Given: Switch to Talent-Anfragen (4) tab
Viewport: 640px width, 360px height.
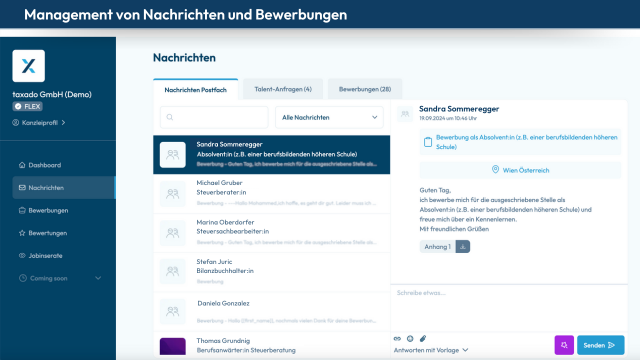Looking at the screenshot, I should 283,89.
